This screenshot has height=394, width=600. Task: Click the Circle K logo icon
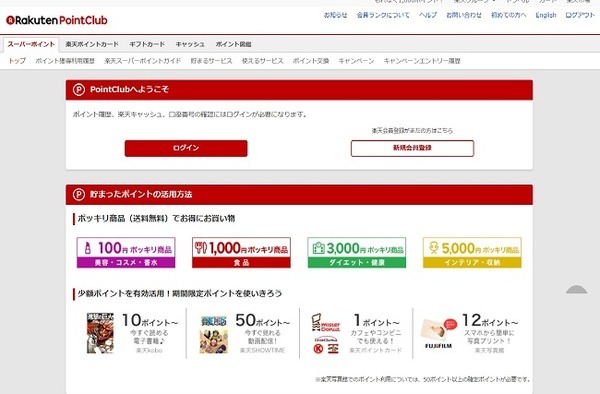click(318, 348)
